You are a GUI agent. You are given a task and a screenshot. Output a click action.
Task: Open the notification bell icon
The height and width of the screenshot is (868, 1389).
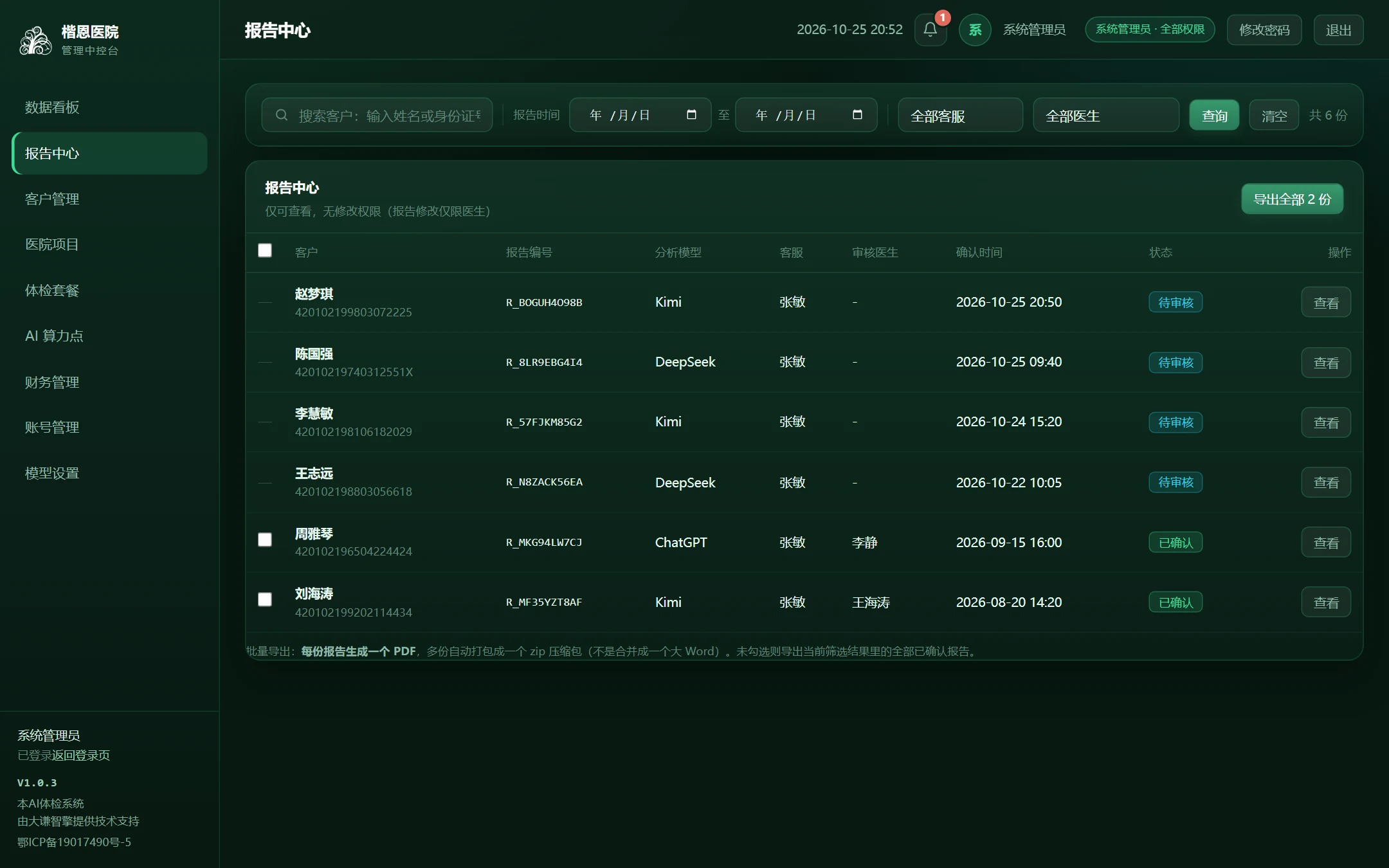tap(930, 30)
